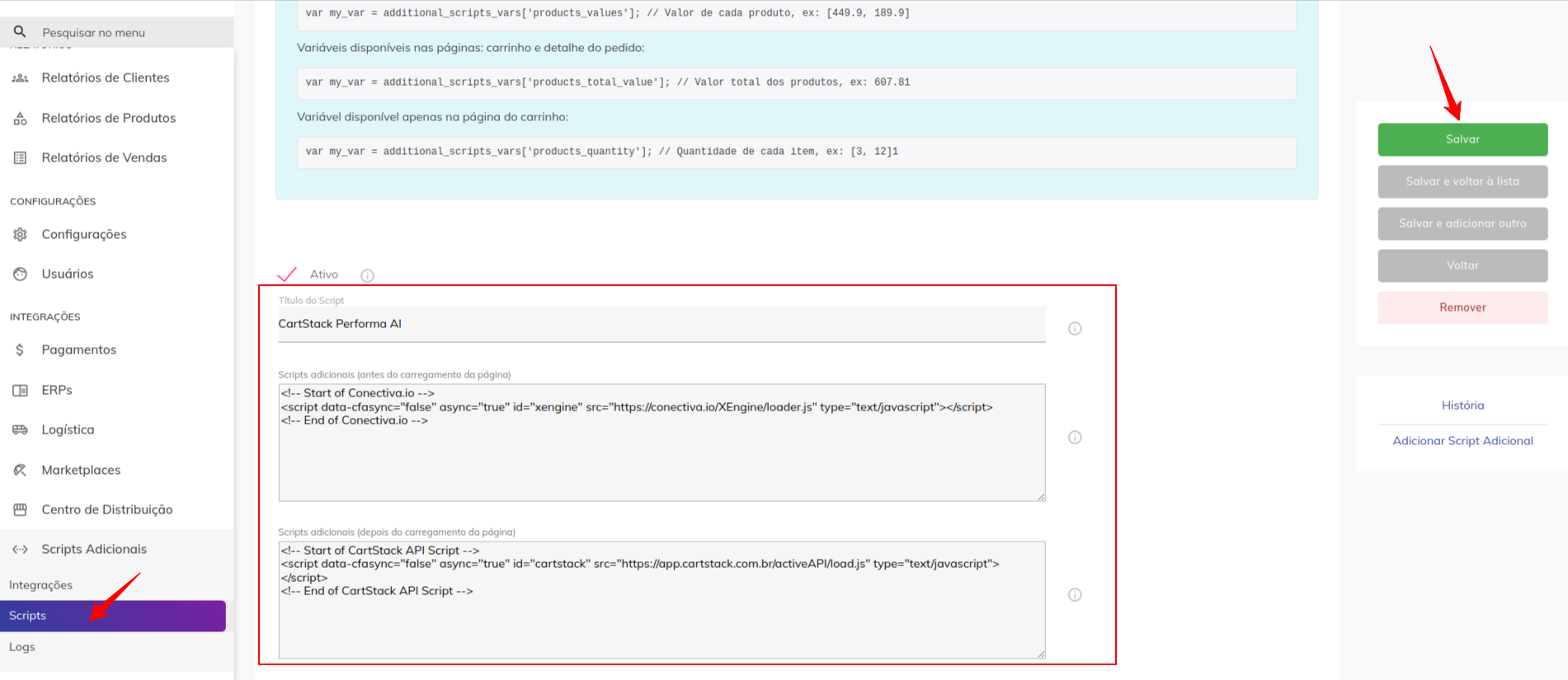Screen dimensions: 1568x680
Task: Click the Pagamentos dollar icon
Action: click(x=20, y=349)
